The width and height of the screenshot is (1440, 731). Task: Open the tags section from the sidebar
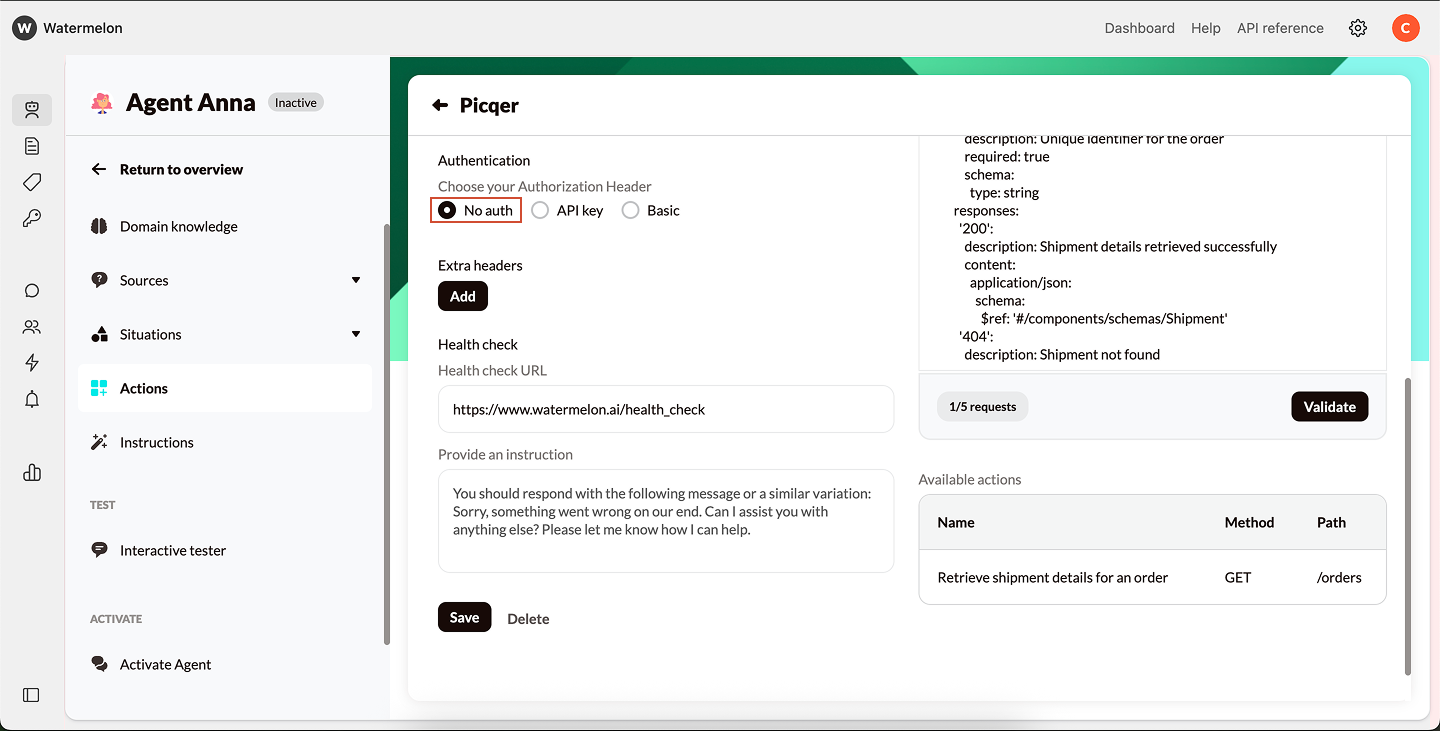click(31, 182)
